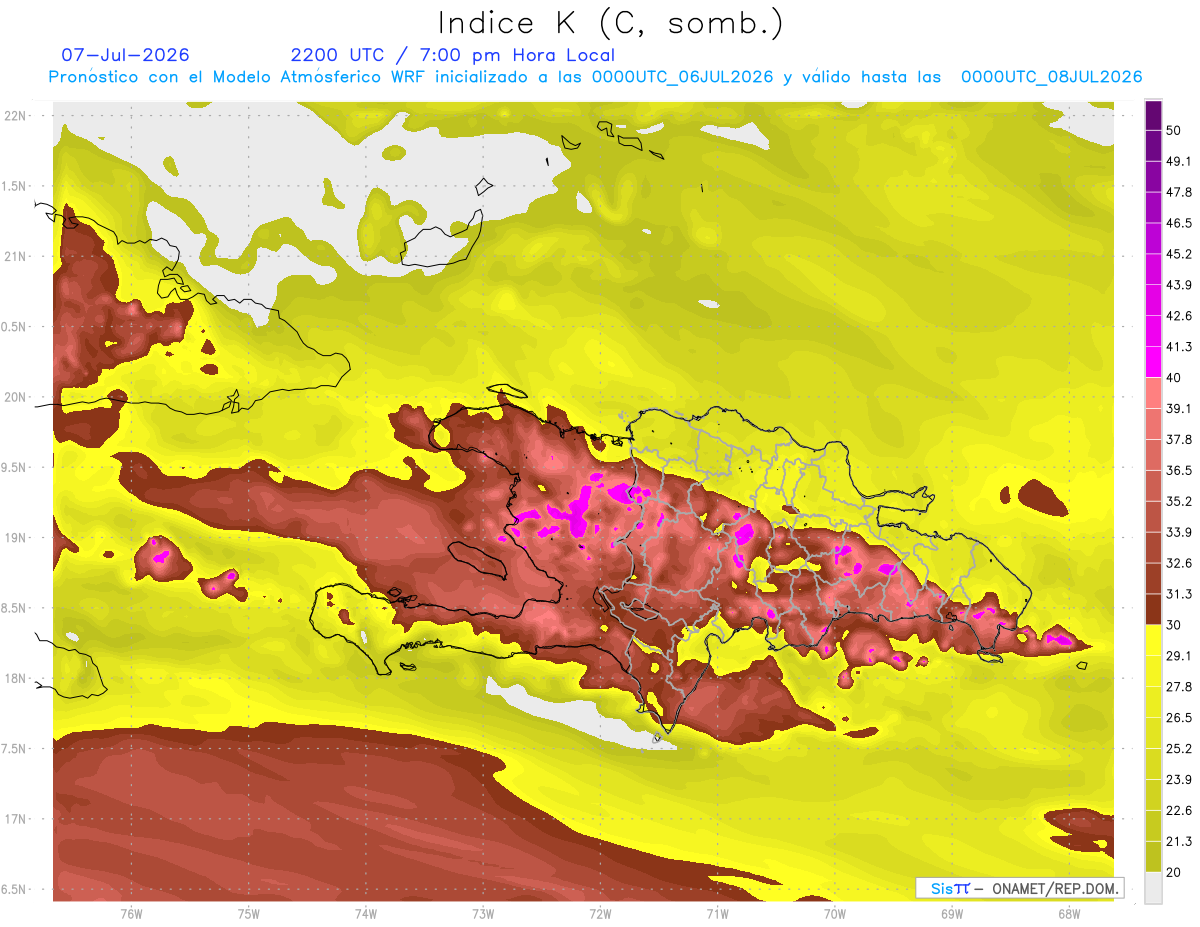Click the "70W" longitude label
This screenshot has width=1200, height=927.
[x=834, y=912]
